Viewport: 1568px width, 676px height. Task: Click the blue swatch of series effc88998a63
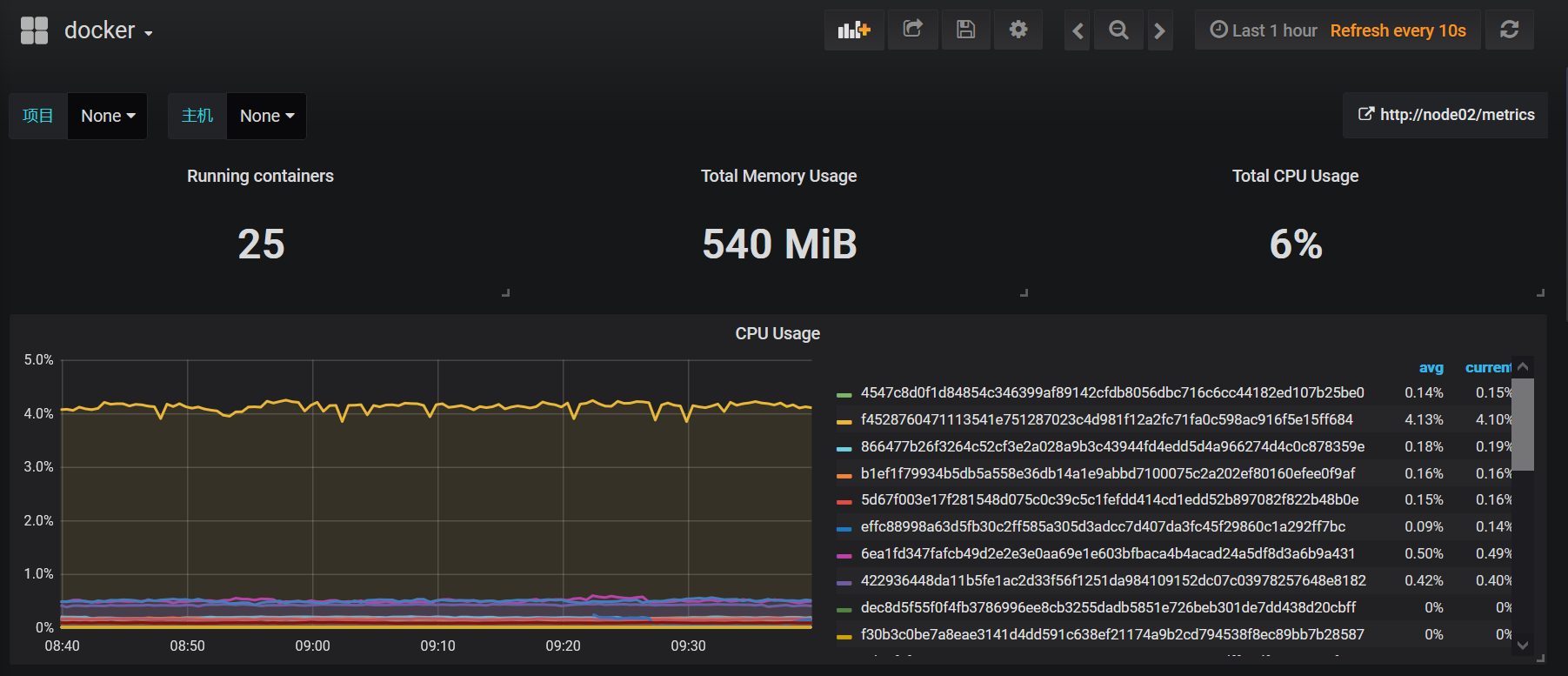pyautogui.click(x=844, y=529)
